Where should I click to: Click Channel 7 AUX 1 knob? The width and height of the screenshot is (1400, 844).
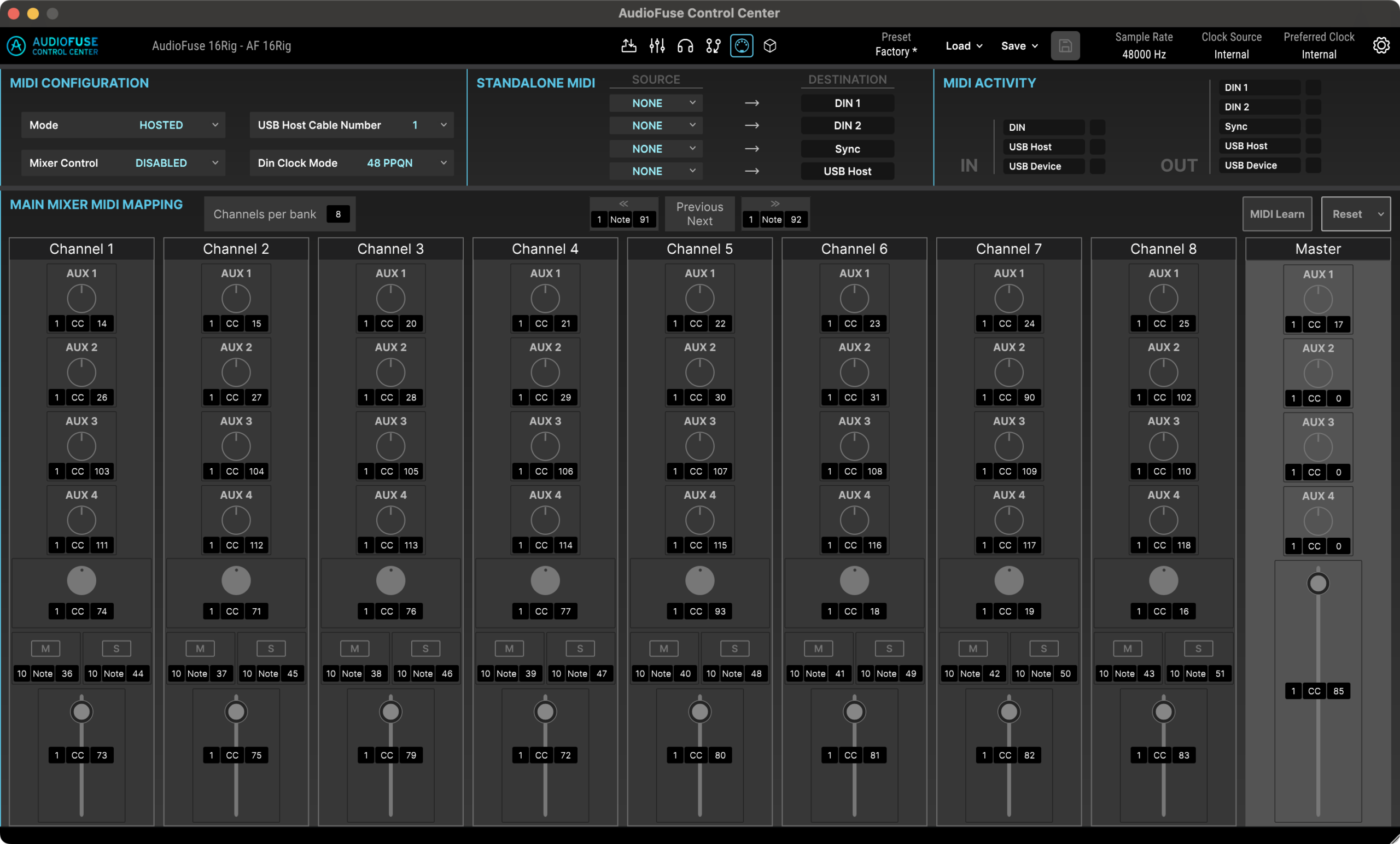click(x=1008, y=299)
